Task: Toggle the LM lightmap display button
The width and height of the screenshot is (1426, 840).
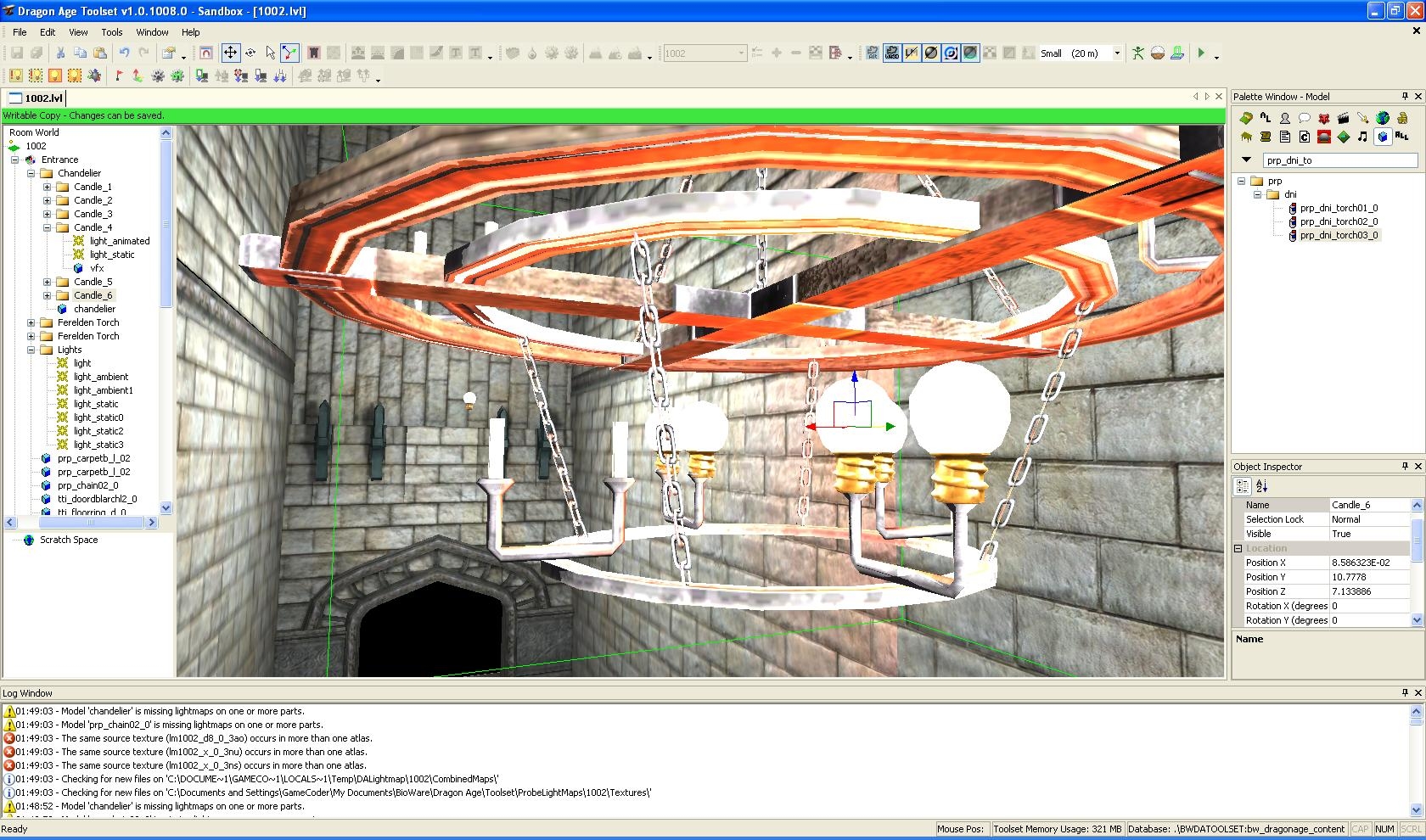Action: (x=912, y=53)
